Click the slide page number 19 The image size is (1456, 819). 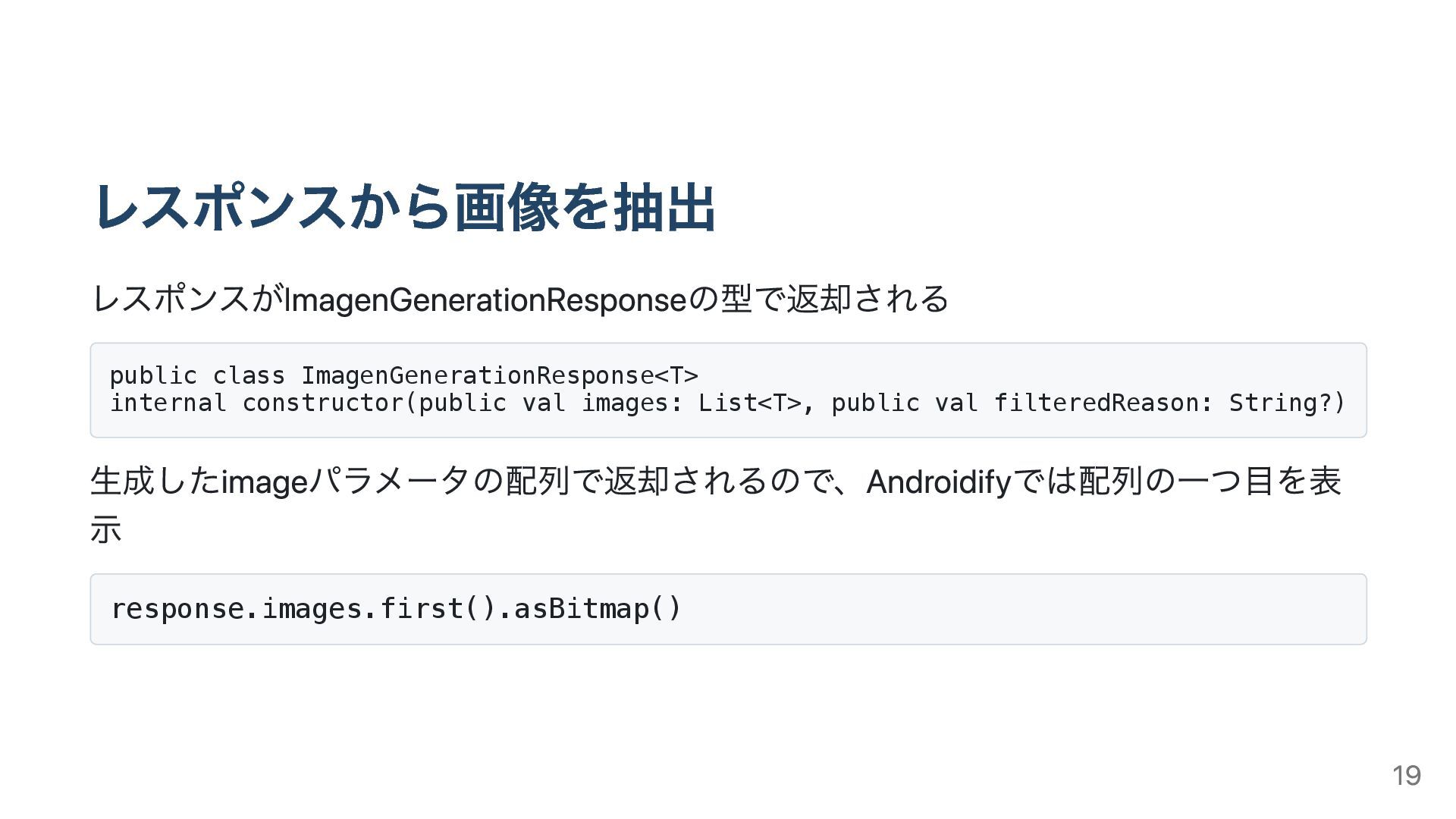coord(1406,776)
